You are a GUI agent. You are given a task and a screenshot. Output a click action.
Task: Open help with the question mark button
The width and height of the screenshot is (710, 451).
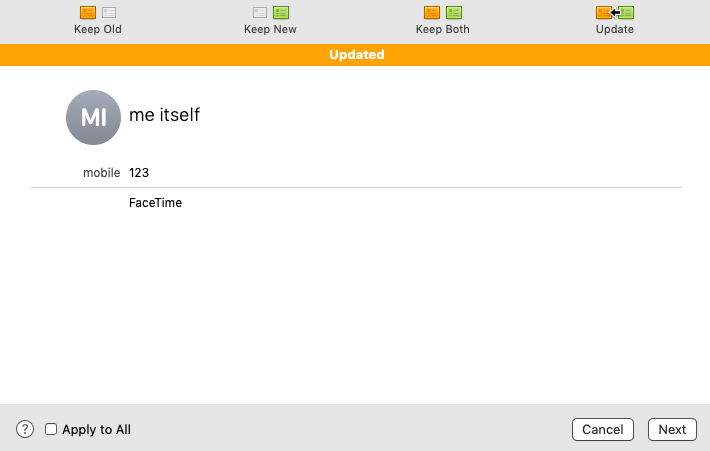tap(25, 429)
